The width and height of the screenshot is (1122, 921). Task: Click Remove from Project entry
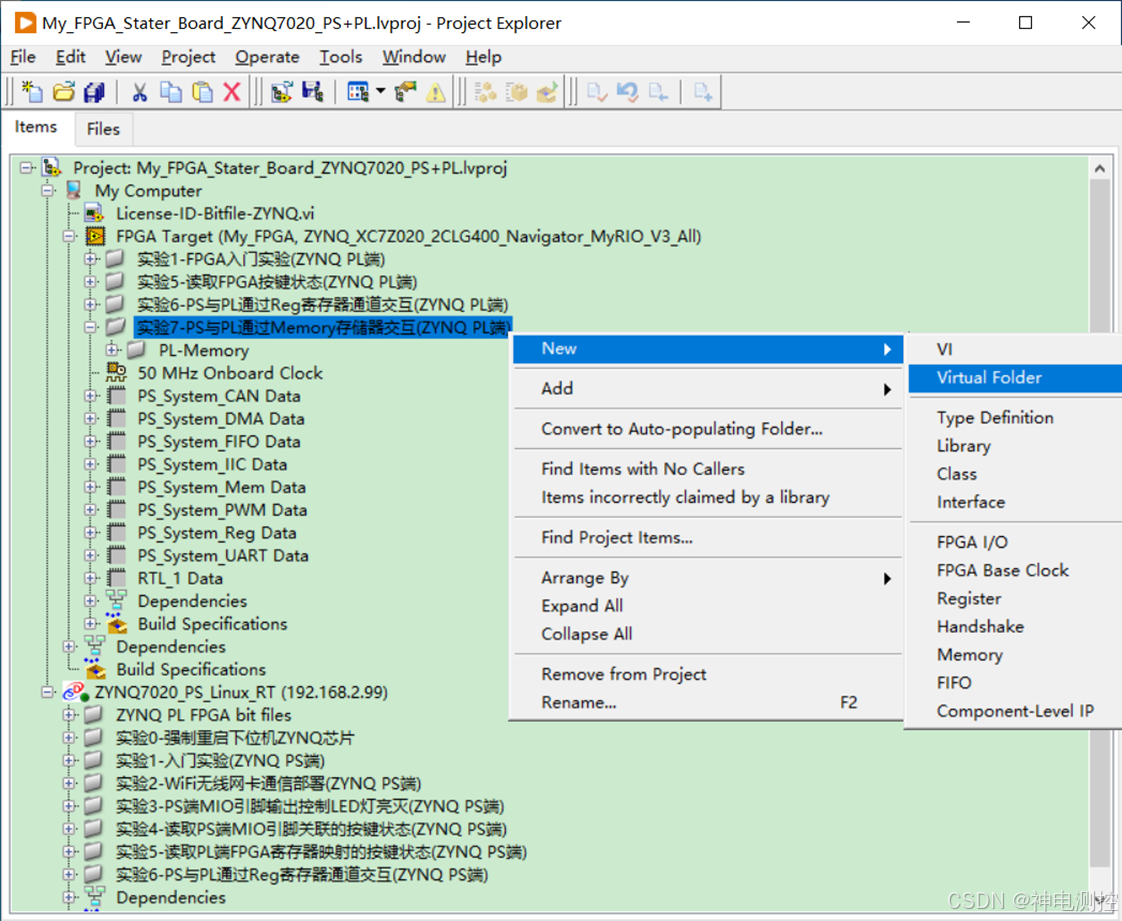(708, 674)
